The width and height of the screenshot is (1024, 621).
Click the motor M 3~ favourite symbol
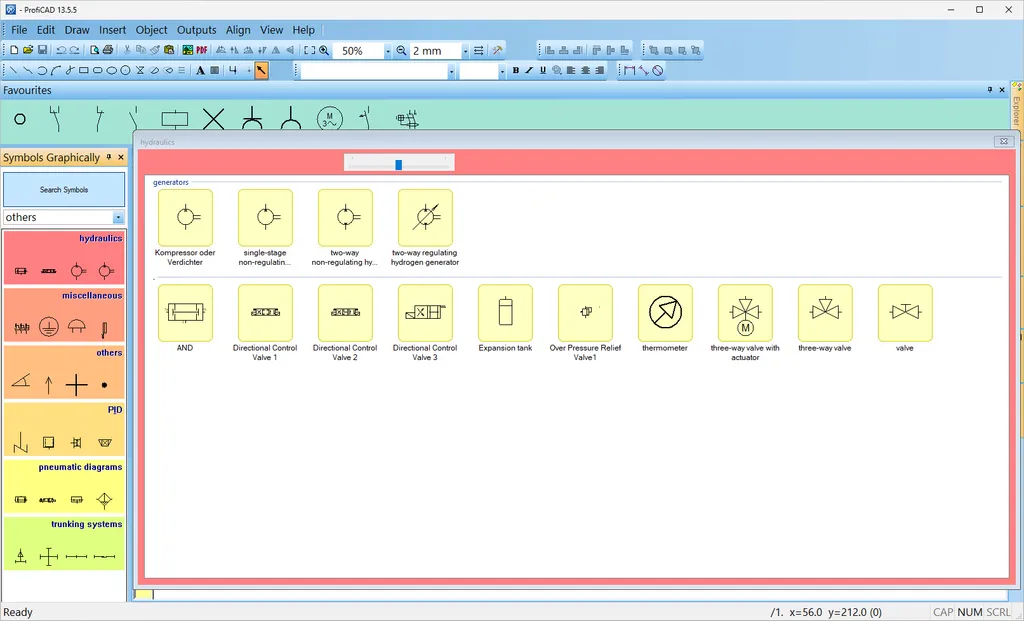[329, 119]
